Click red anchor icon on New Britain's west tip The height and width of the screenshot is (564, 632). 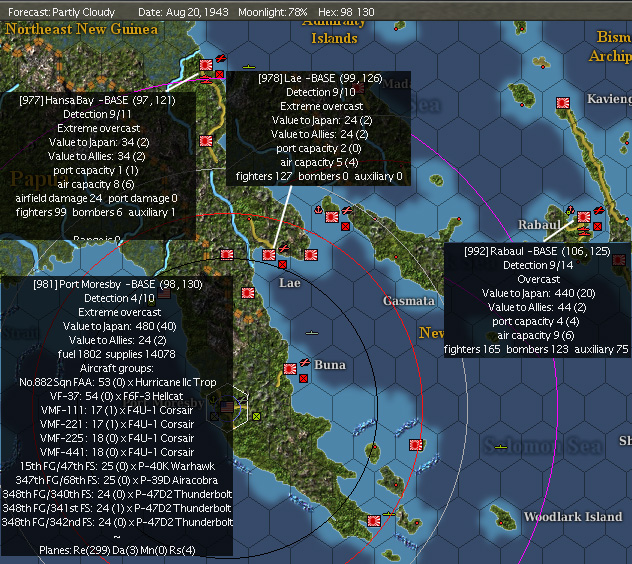click(x=318, y=210)
